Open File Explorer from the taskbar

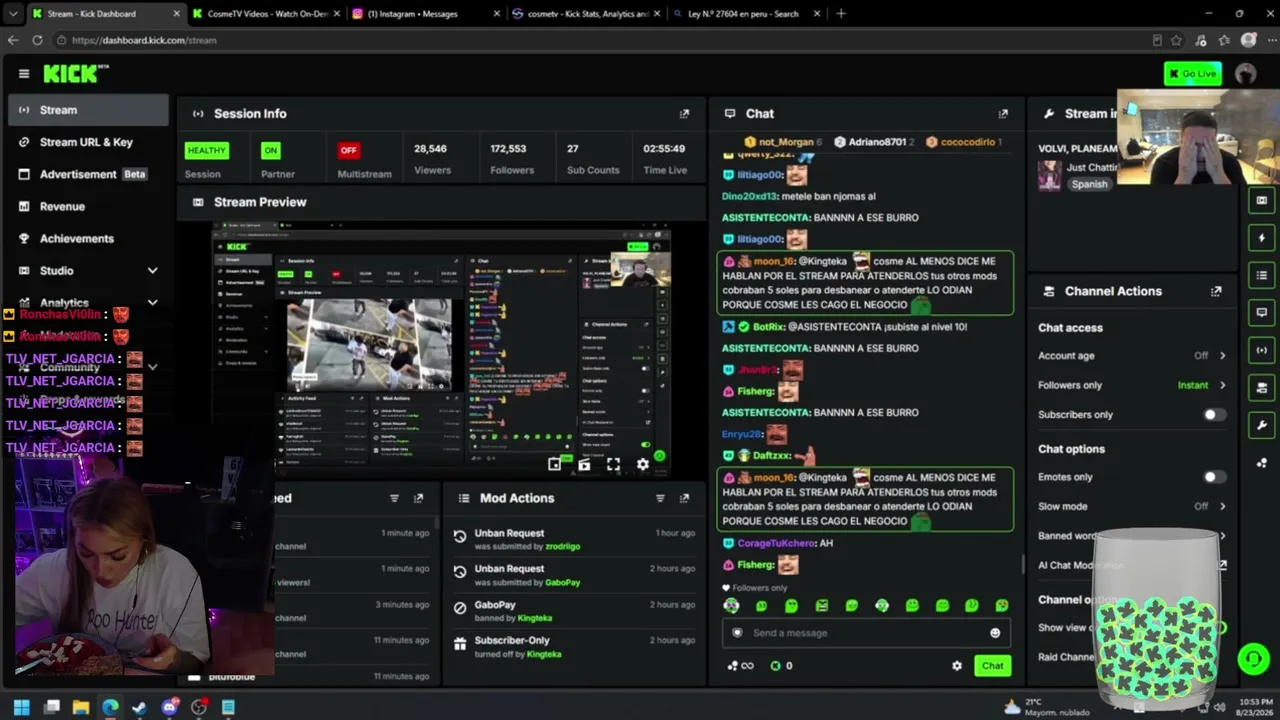coord(81,707)
